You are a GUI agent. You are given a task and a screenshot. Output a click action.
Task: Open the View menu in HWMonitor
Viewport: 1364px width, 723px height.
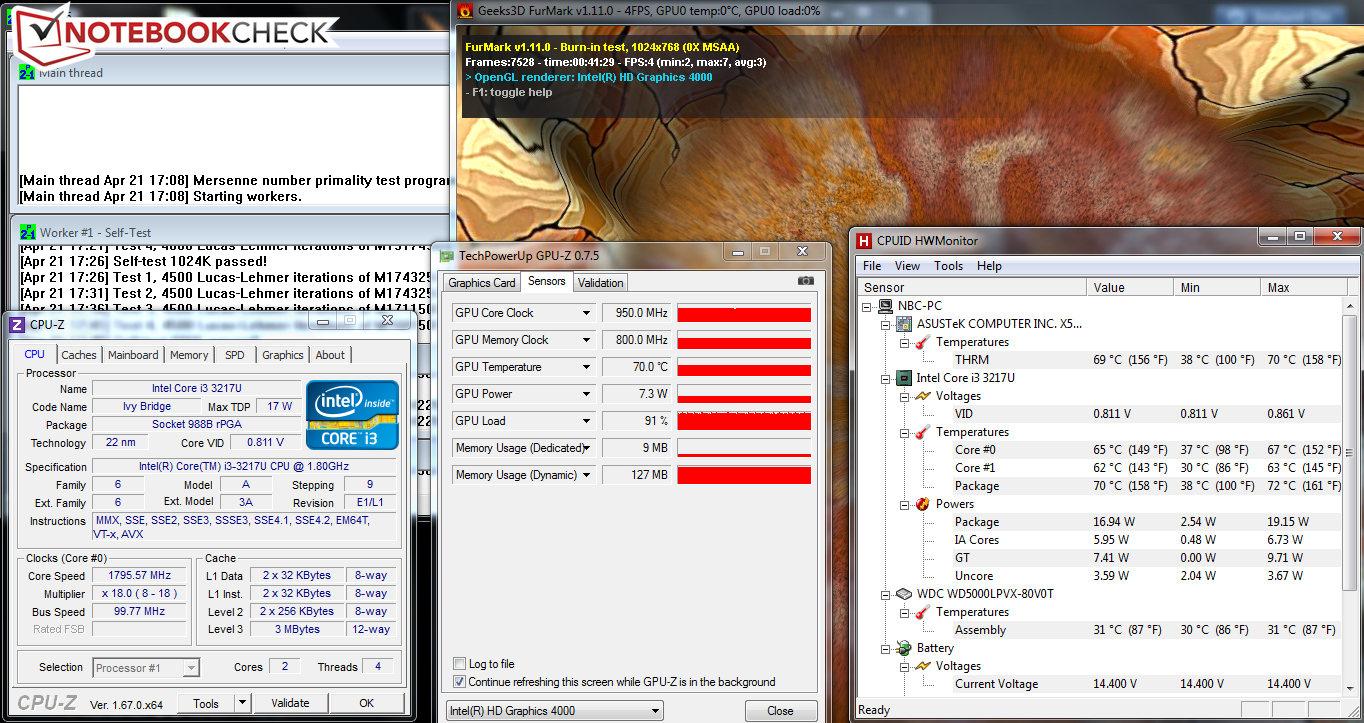click(x=907, y=266)
